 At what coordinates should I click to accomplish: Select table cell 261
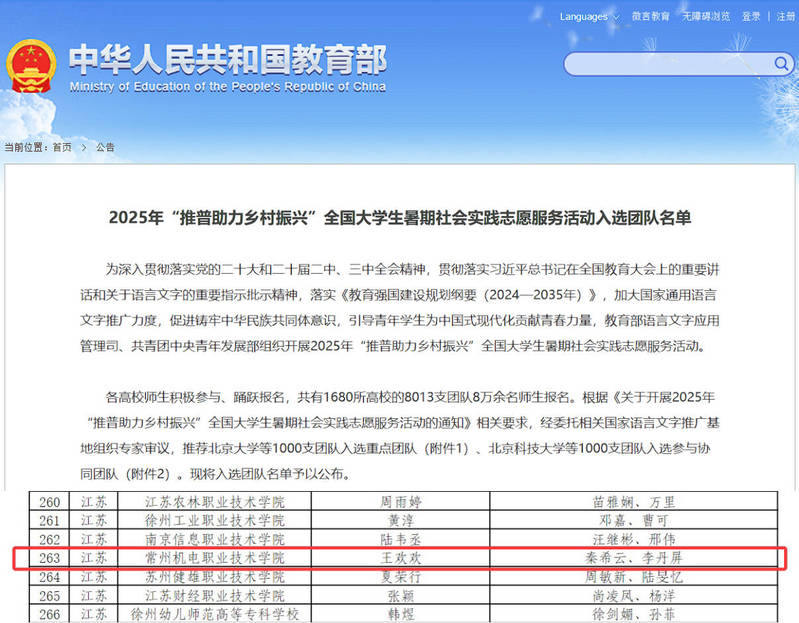point(49,521)
